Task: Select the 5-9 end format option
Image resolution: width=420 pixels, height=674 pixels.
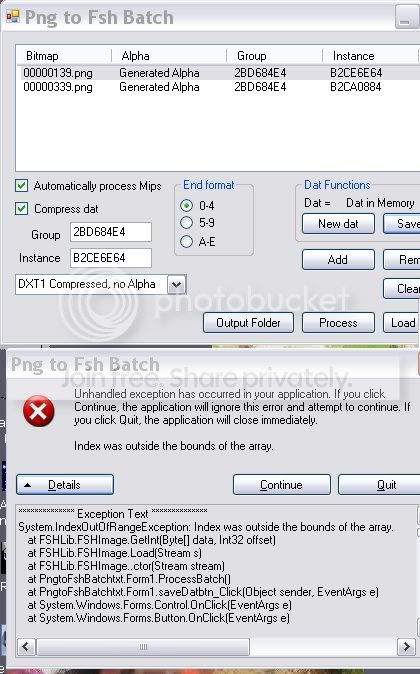Action: pyautogui.click(x=186, y=223)
